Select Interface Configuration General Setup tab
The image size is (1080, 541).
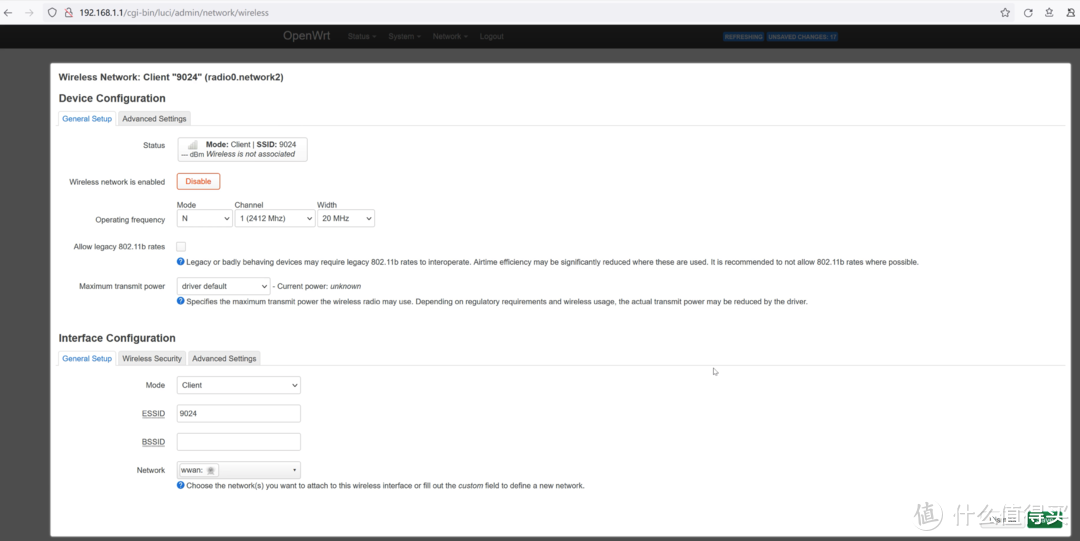pos(87,358)
